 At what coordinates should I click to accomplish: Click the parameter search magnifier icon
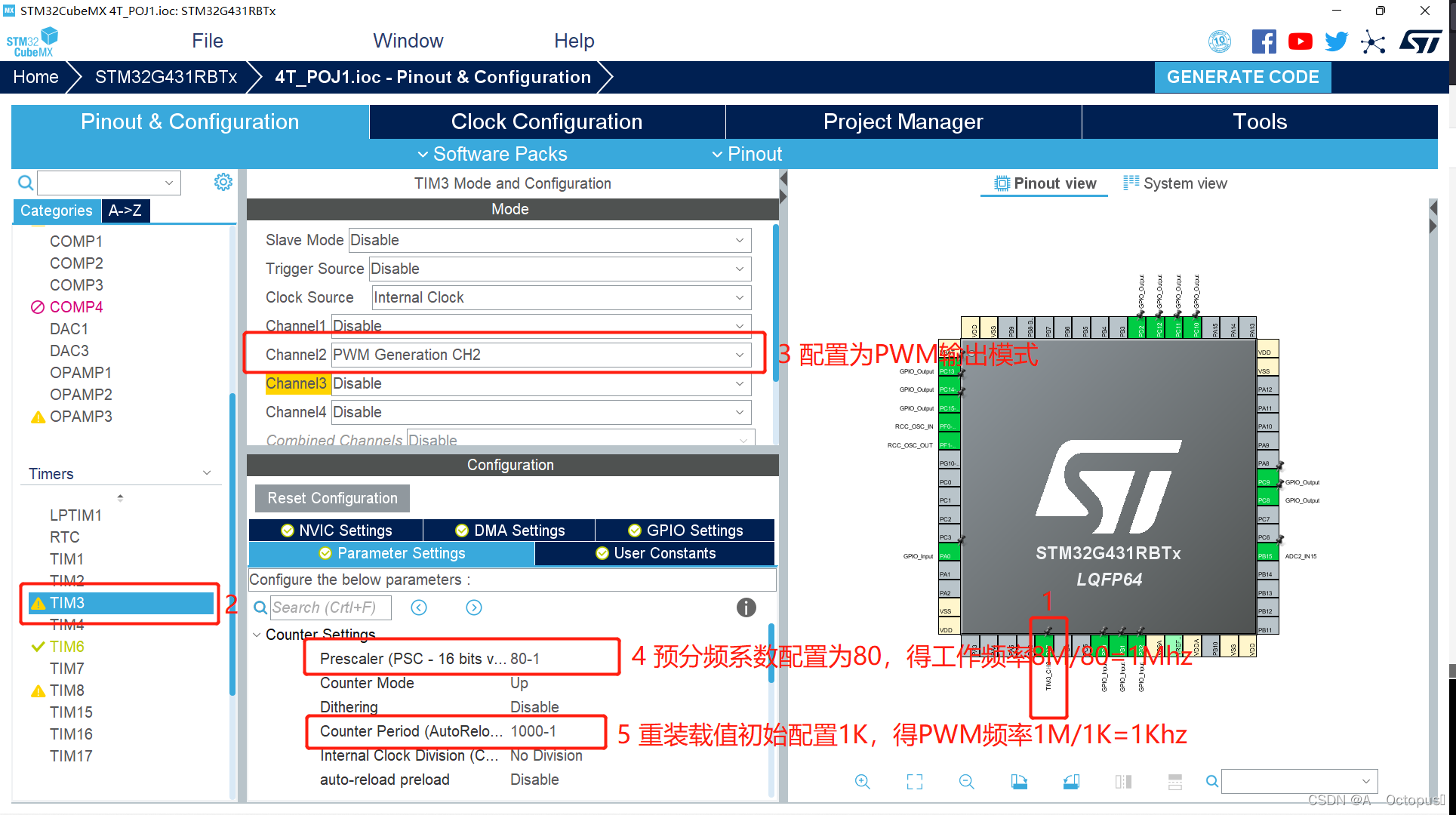point(260,607)
